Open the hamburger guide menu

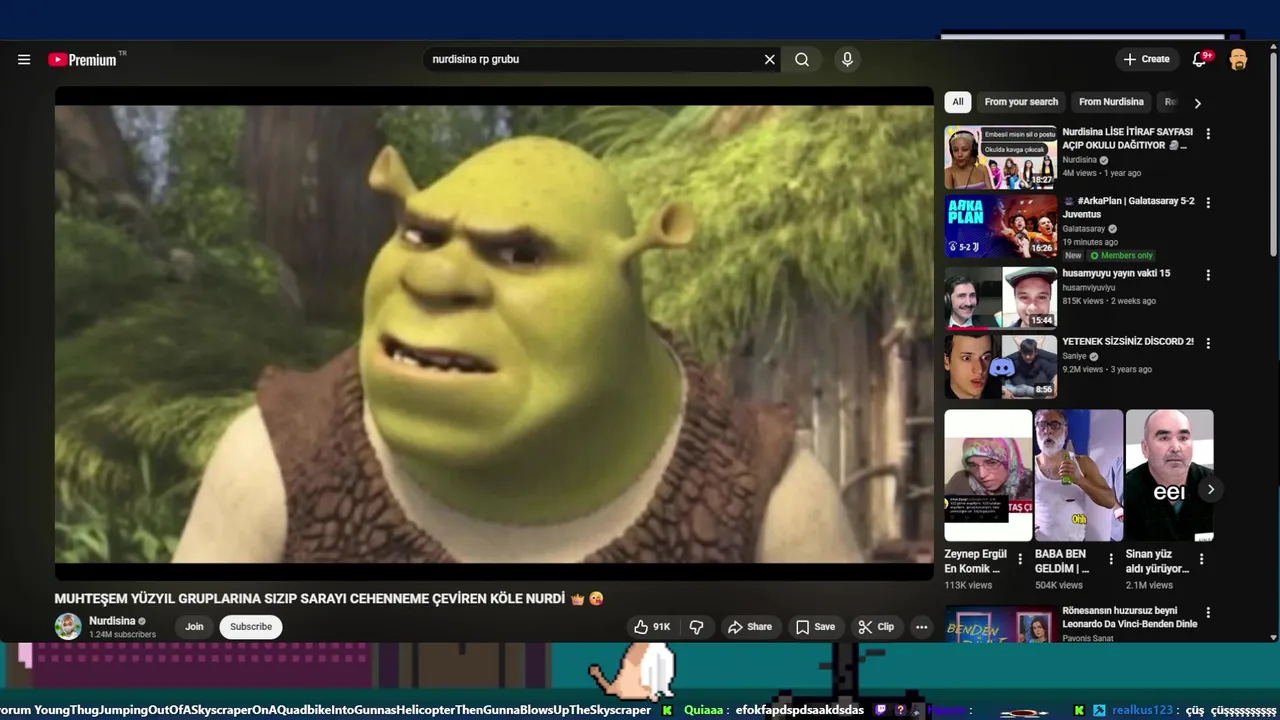click(x=24, y=59)
